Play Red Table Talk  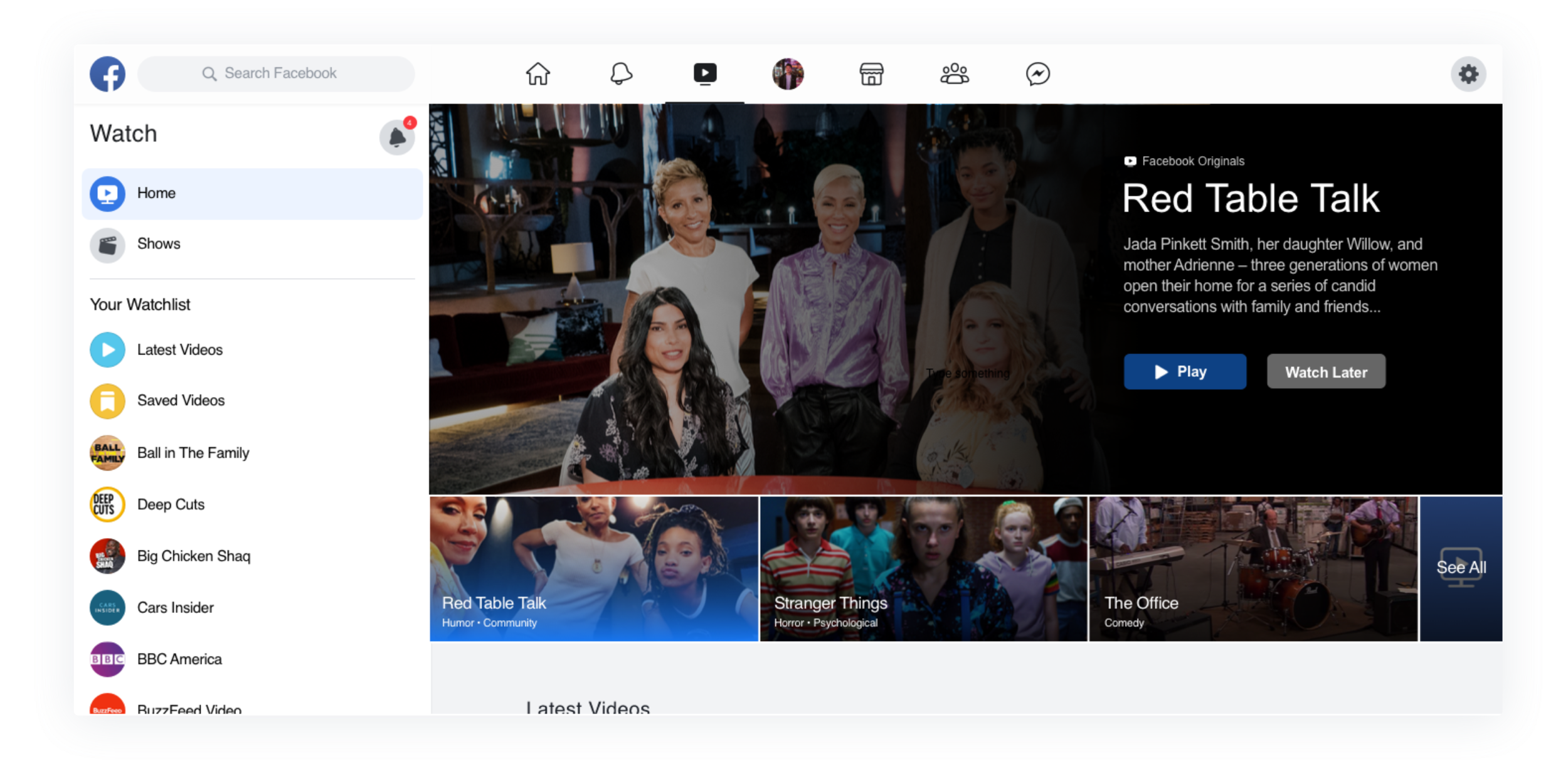pos(1184,371)
